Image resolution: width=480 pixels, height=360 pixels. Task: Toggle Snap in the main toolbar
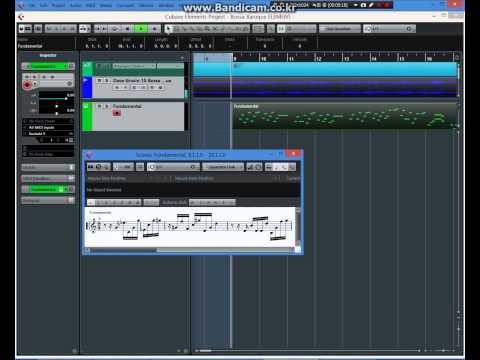281,29
